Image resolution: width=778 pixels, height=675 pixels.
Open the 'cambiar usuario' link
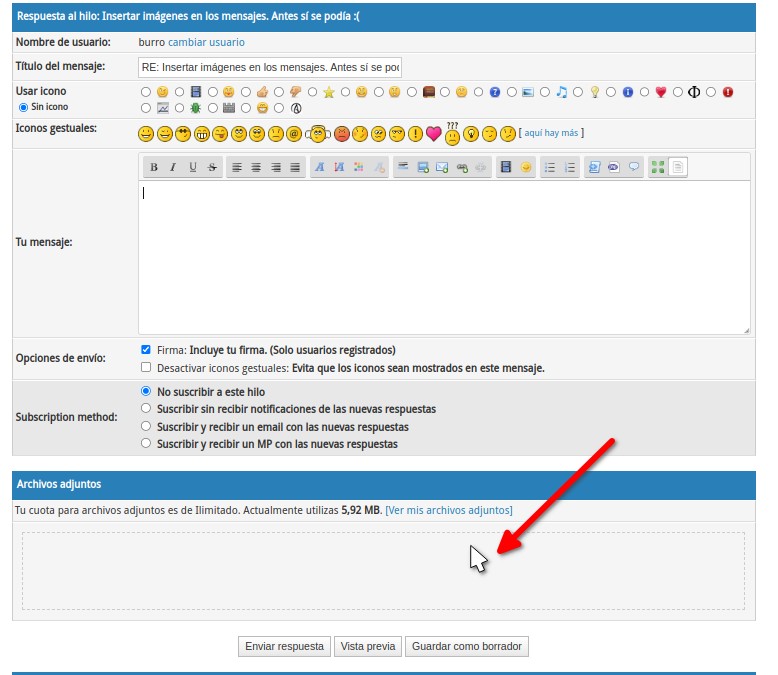point(206,42)
